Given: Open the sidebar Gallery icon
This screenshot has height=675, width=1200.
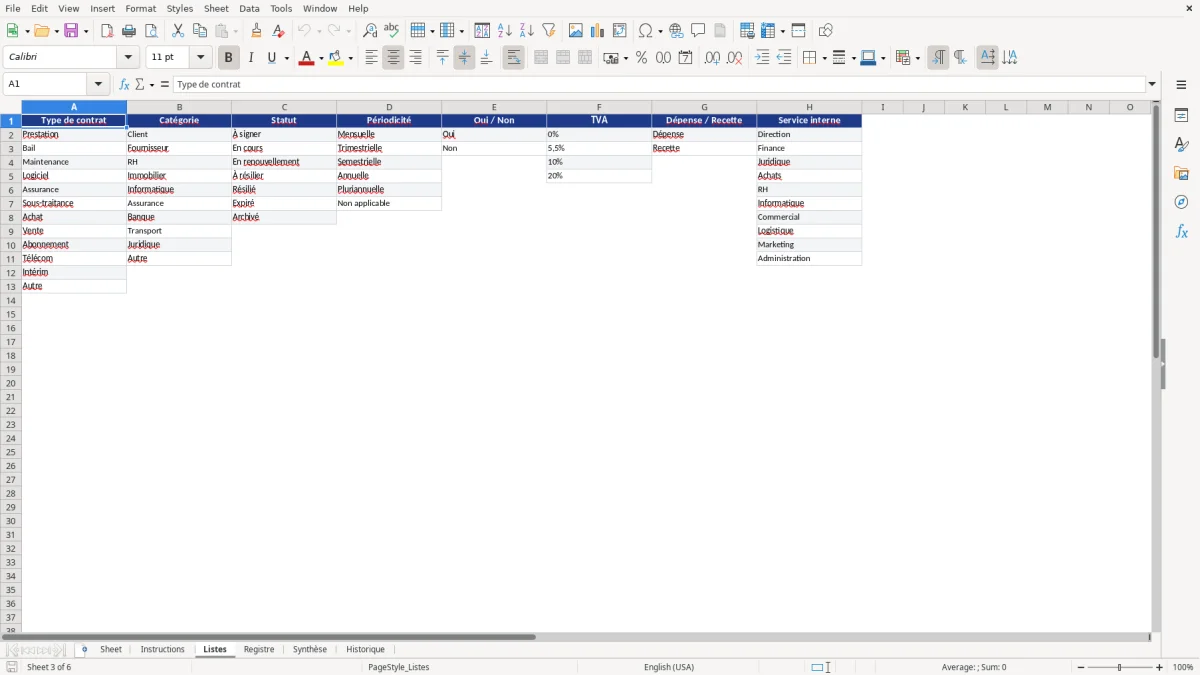Looking at the screenshot, I should pyautogui.click(x=1181, y=173).
